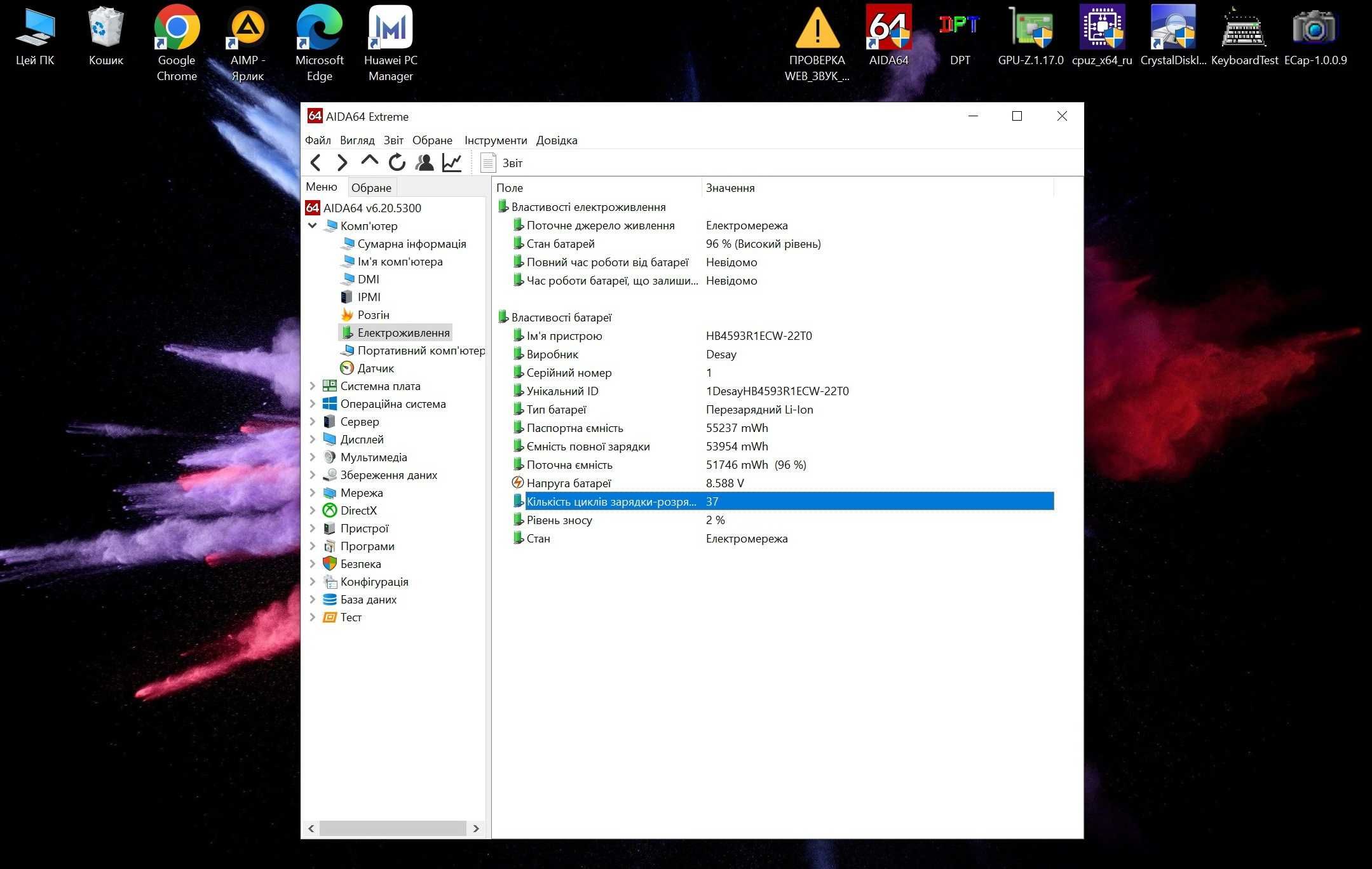The image size is (1372, 869).
Task: Click the AIDA64 navigate back arrow
Action: click(316, 163)
